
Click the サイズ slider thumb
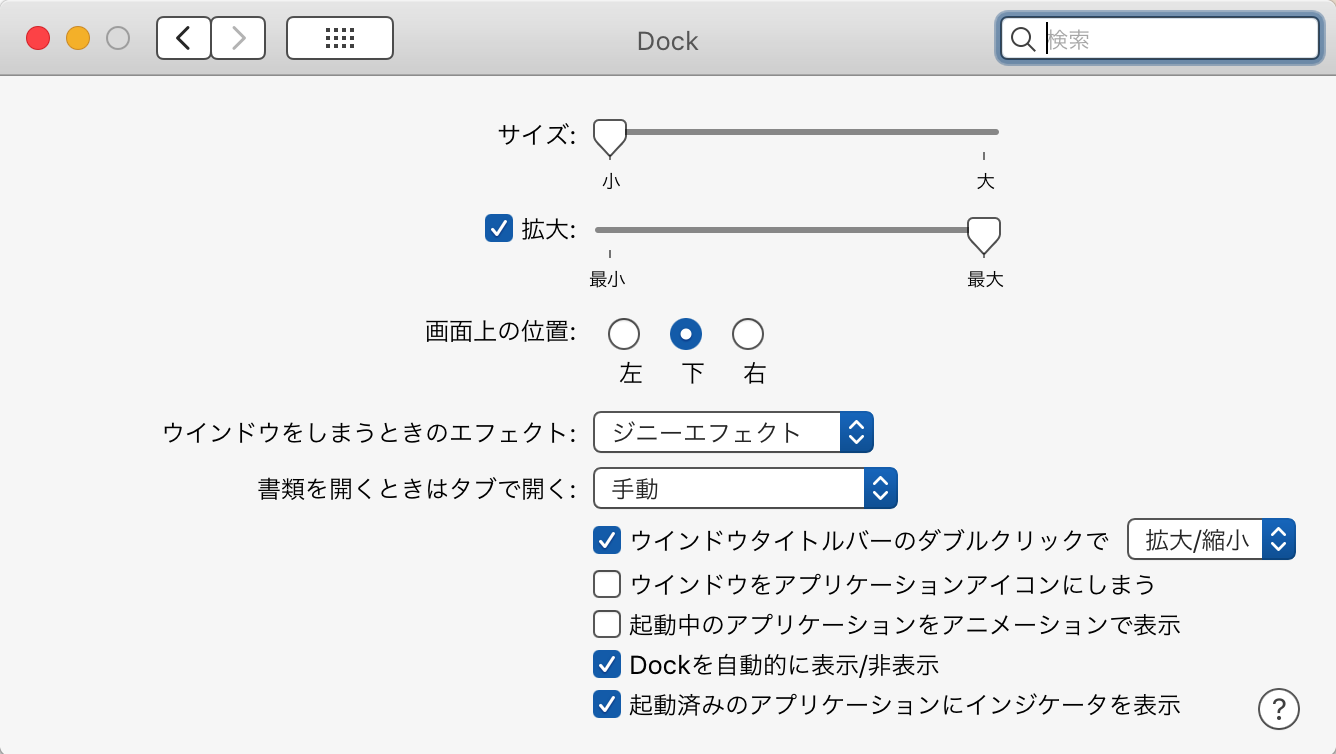pos(610,138)
